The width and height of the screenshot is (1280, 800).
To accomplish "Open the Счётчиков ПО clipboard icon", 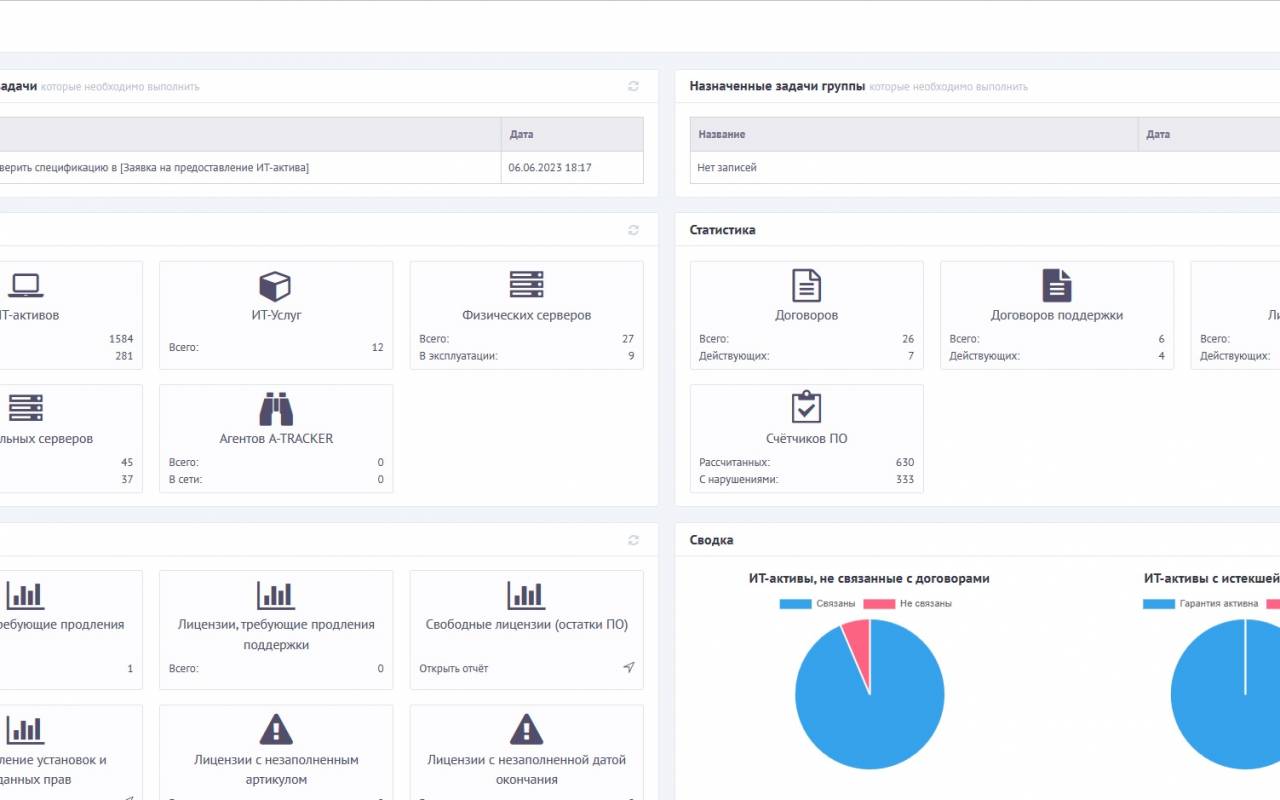I will [806, 408].
